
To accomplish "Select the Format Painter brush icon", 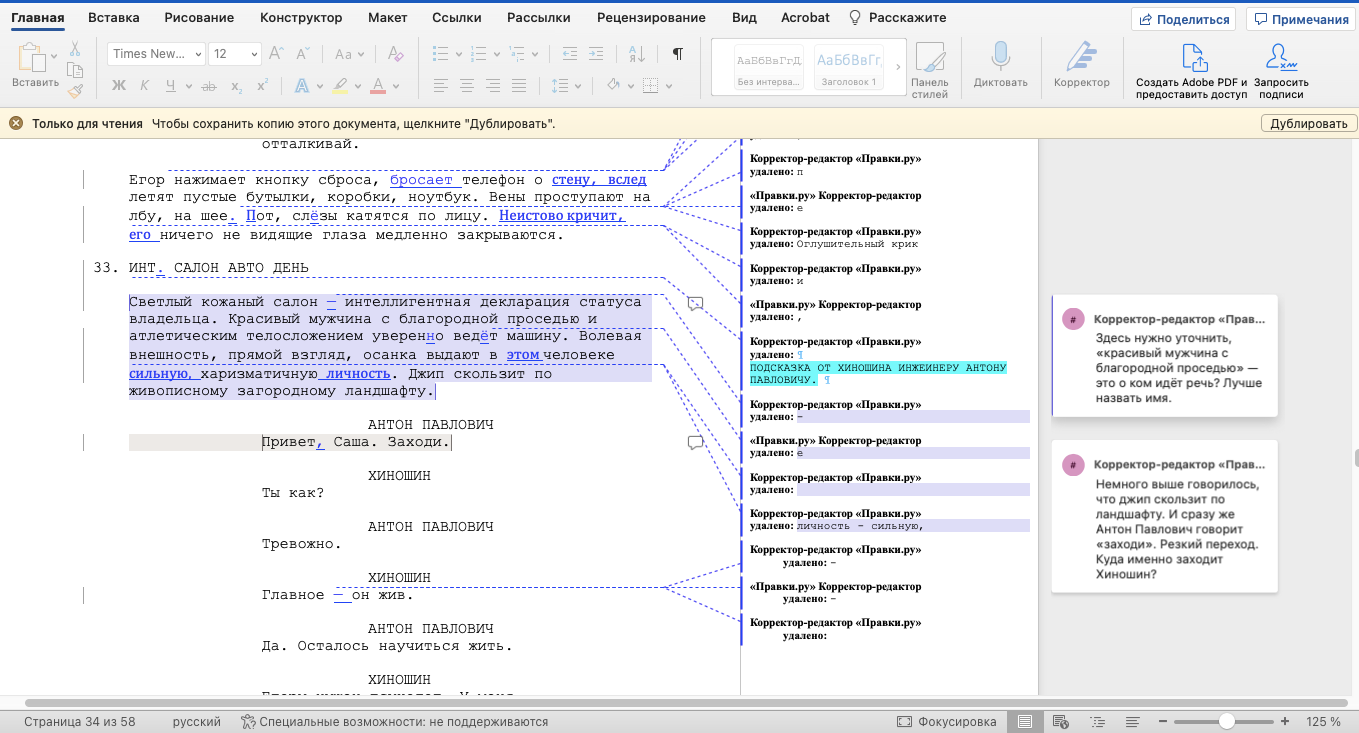I will click(75, 90).
